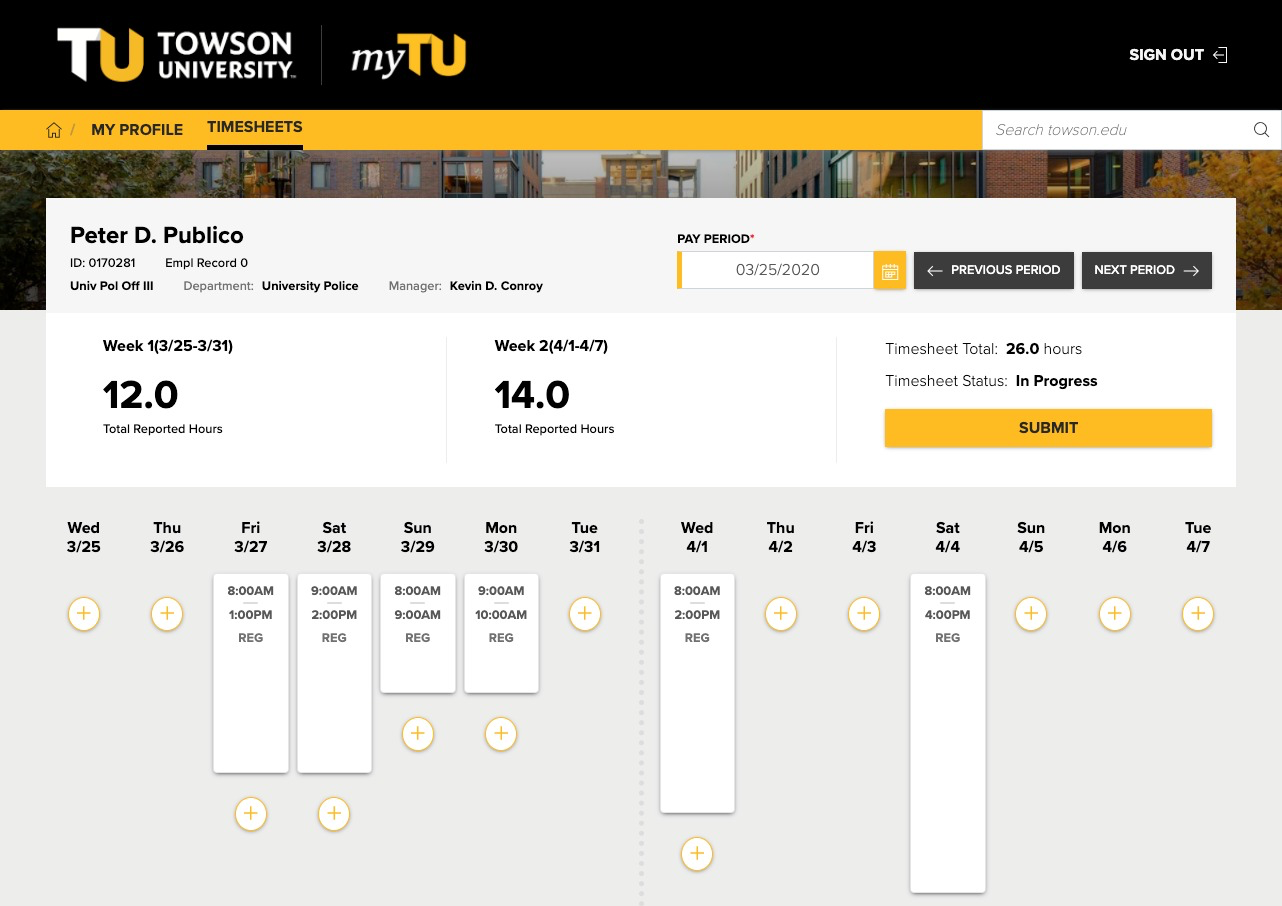This screenshot has height=906, width=1282.
Task: Click the PAY PERIOD field label
Action: click(716, 239)
